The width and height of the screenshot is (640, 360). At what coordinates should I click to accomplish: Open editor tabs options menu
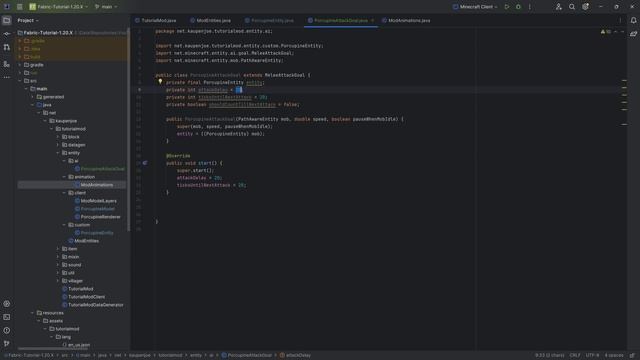[x=620, y=20]
